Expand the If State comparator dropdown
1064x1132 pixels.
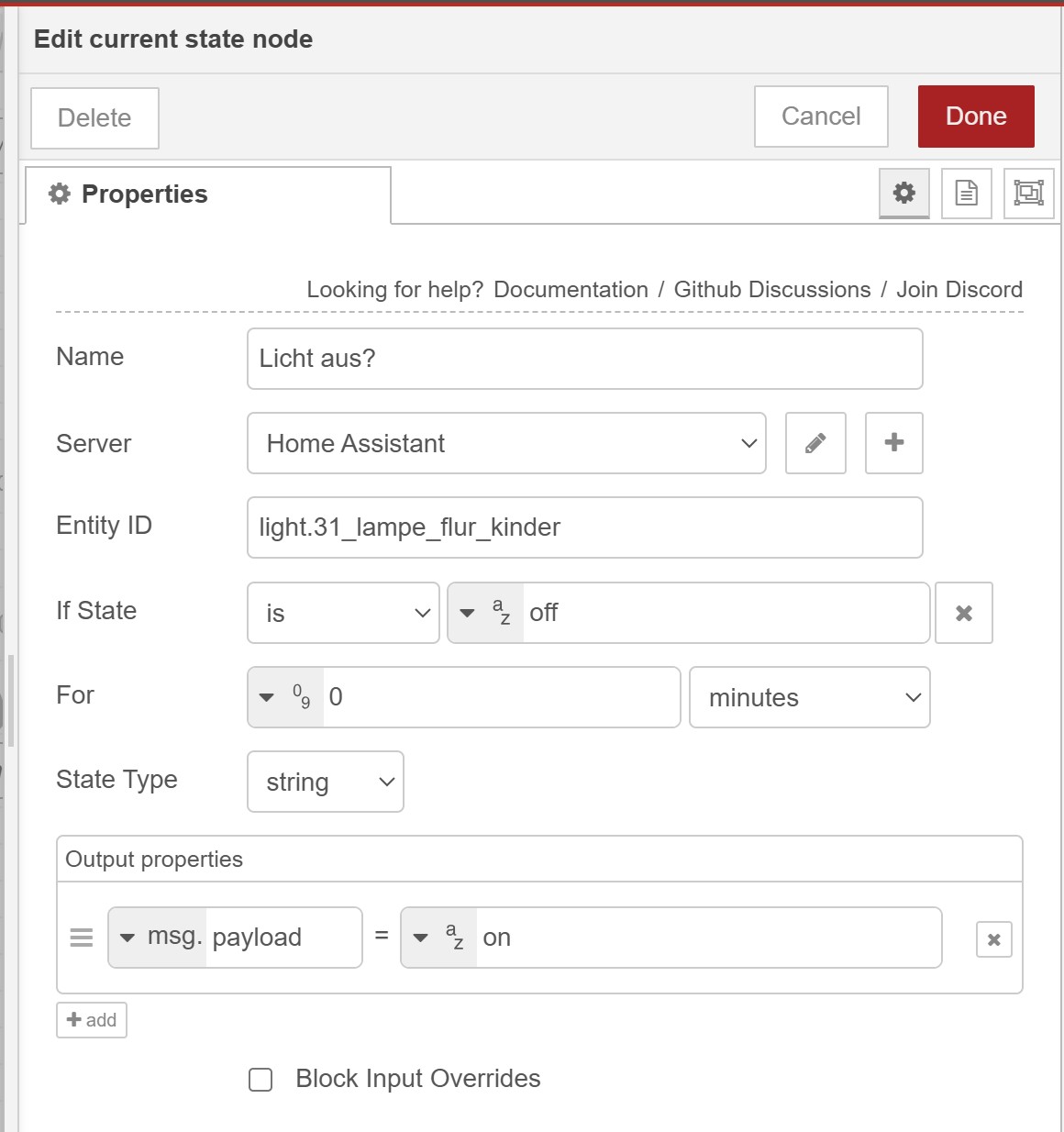[x=343, y=613]
